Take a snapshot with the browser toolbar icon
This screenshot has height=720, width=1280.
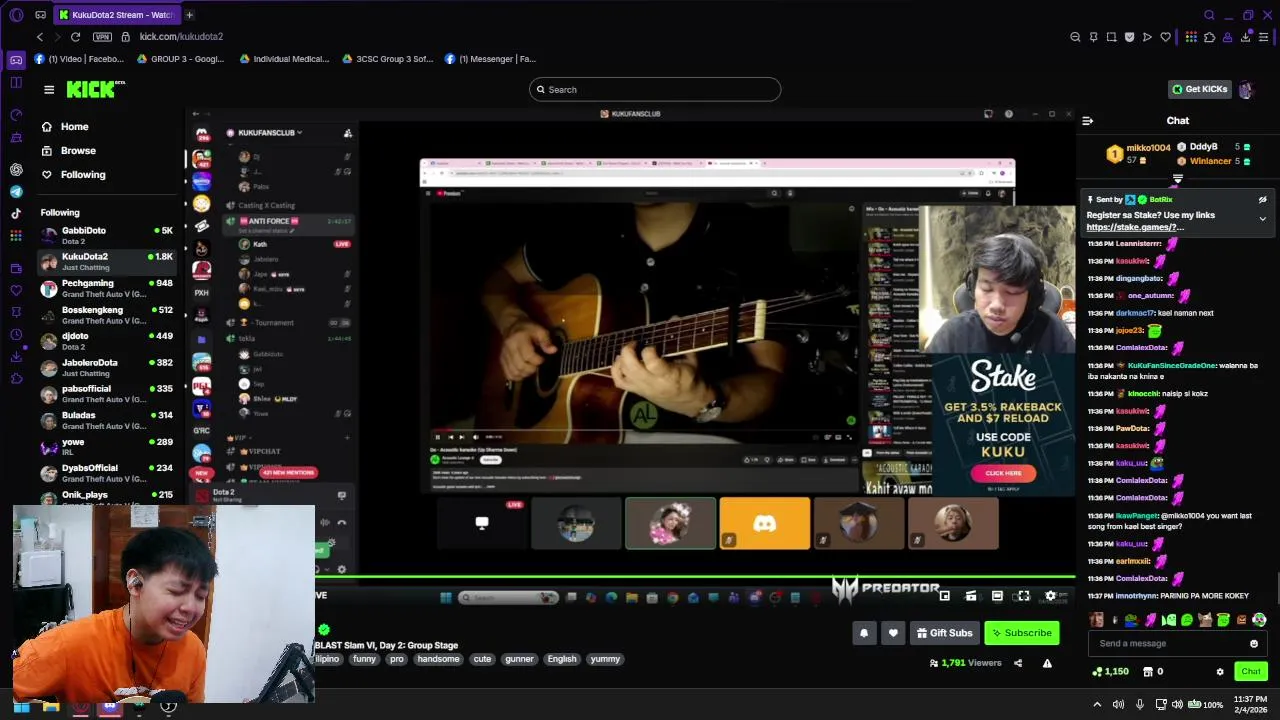[x=1111, y=37]
